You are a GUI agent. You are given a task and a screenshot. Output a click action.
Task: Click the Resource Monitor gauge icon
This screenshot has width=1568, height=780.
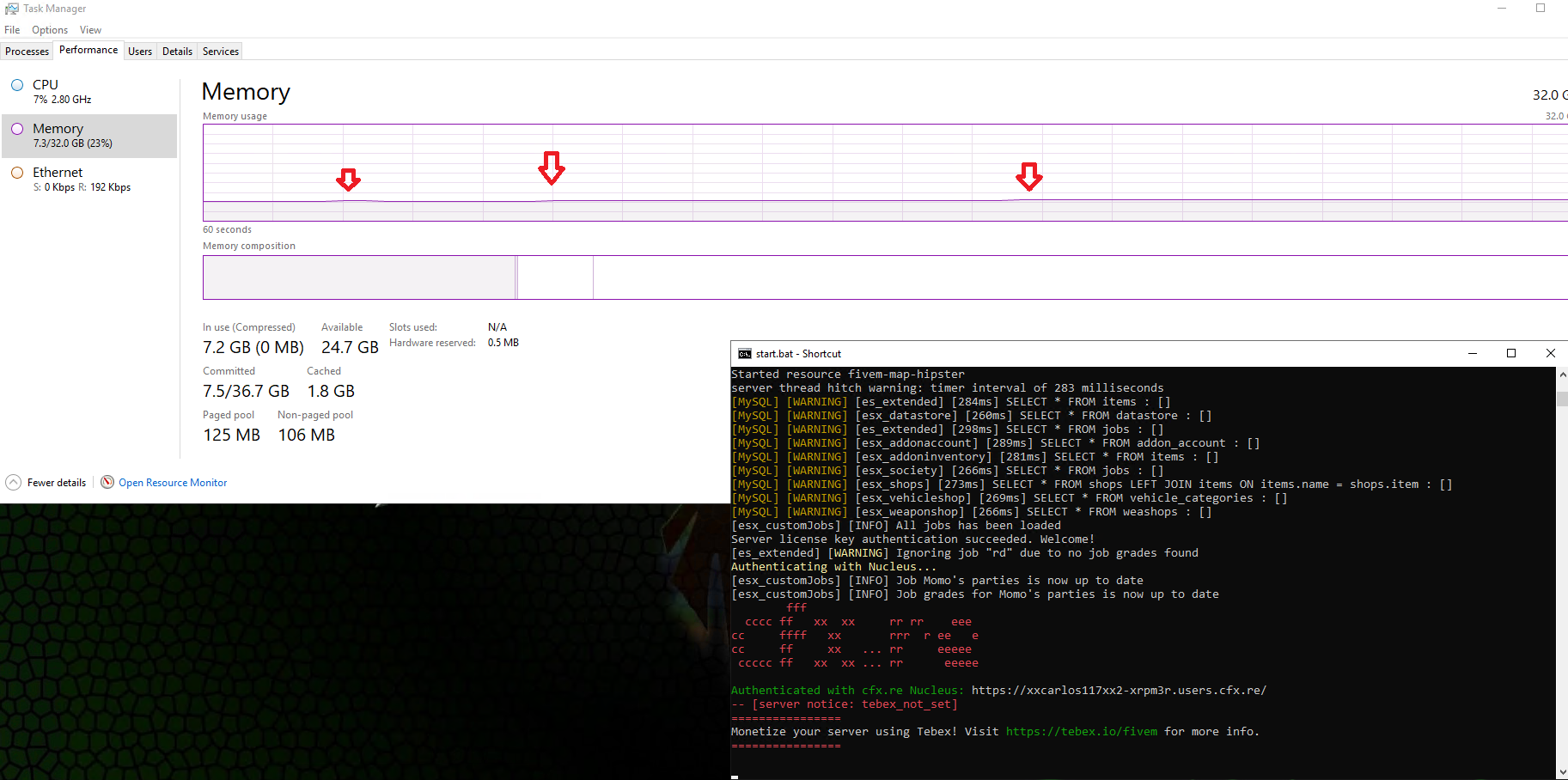[x=107, y=482]
